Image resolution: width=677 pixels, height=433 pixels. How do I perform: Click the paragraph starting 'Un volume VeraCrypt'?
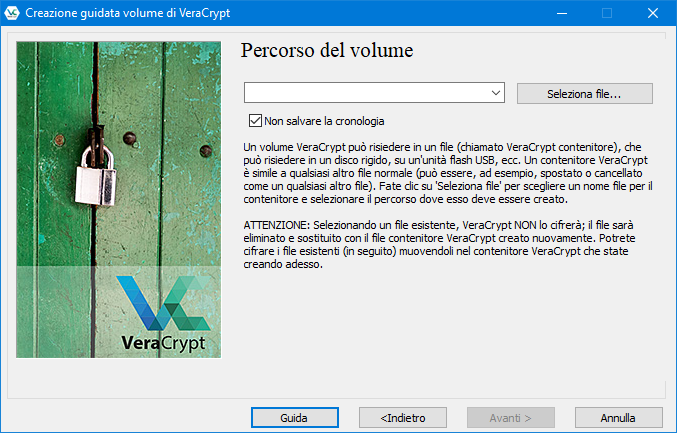[448, 173]
